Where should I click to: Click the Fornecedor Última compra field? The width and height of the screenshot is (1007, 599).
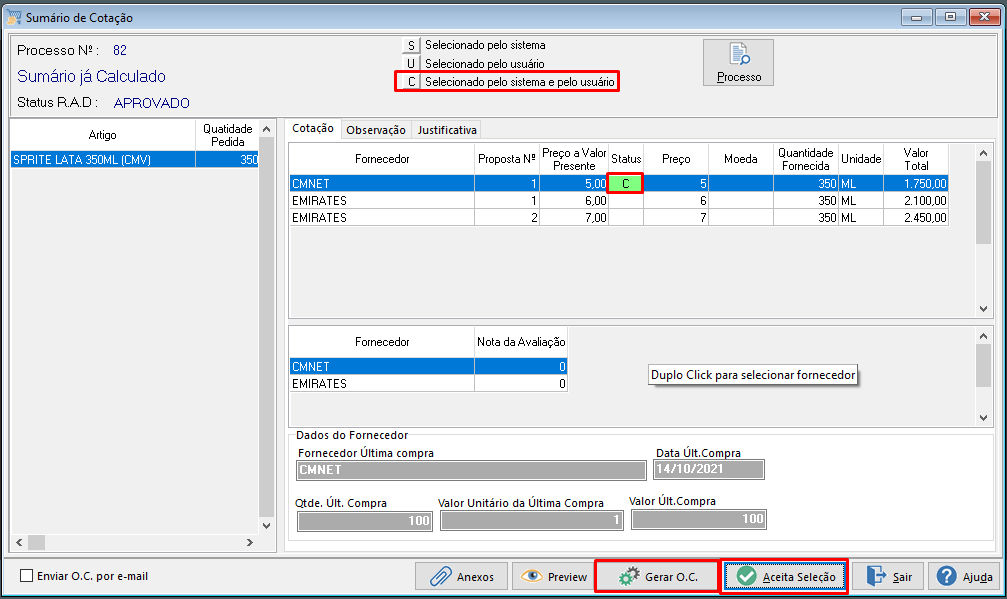pyautogui.click(x=471, y=470)
